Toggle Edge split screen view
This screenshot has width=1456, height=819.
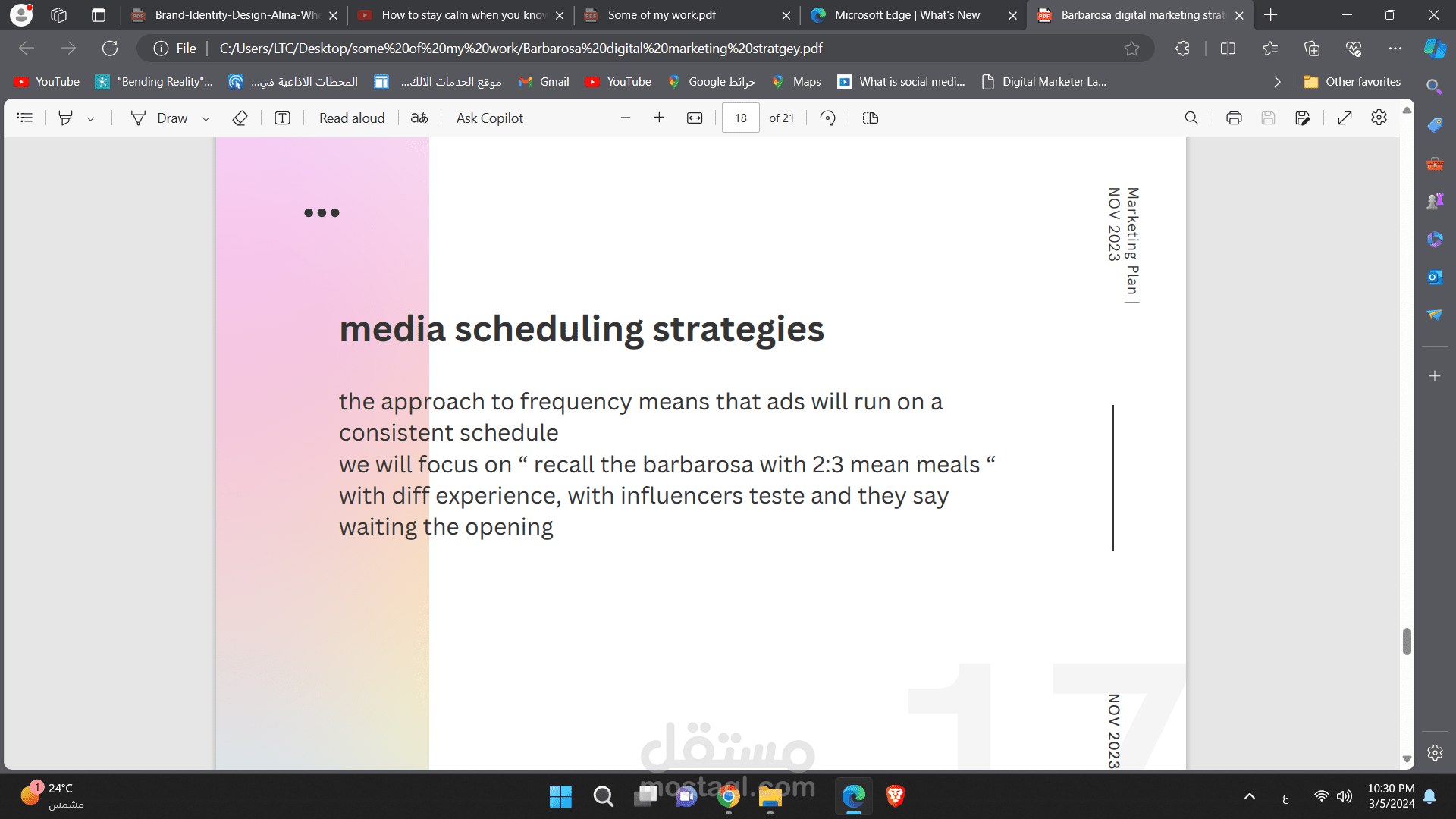(1228, 49)
